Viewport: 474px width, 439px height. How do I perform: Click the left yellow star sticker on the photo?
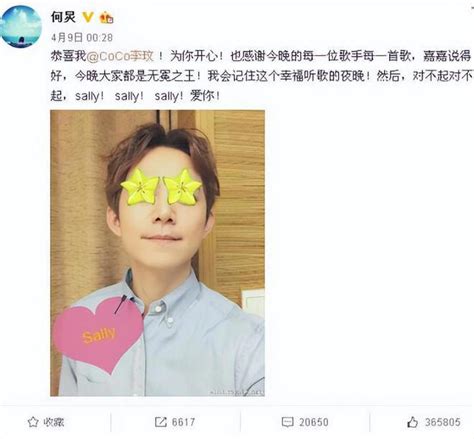pos(139,187)
